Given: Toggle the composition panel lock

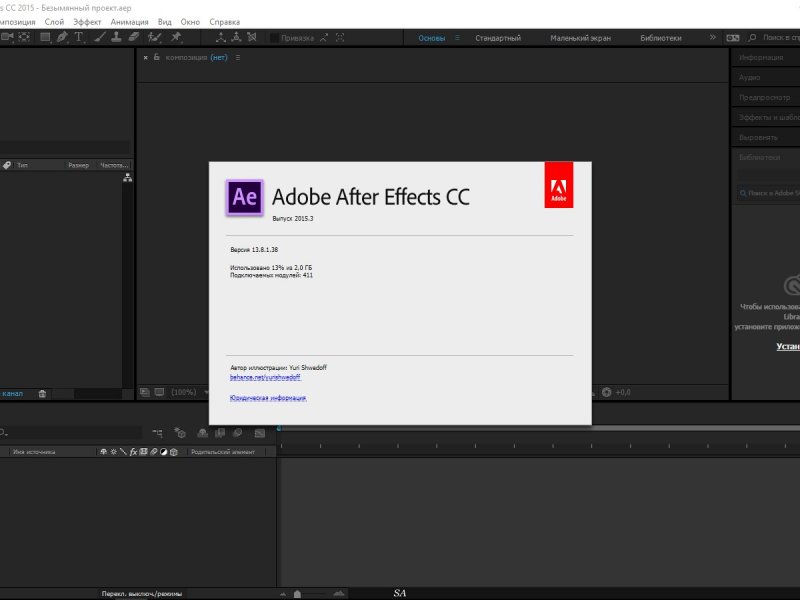Looking at the screenshot, I should [157, 57].
